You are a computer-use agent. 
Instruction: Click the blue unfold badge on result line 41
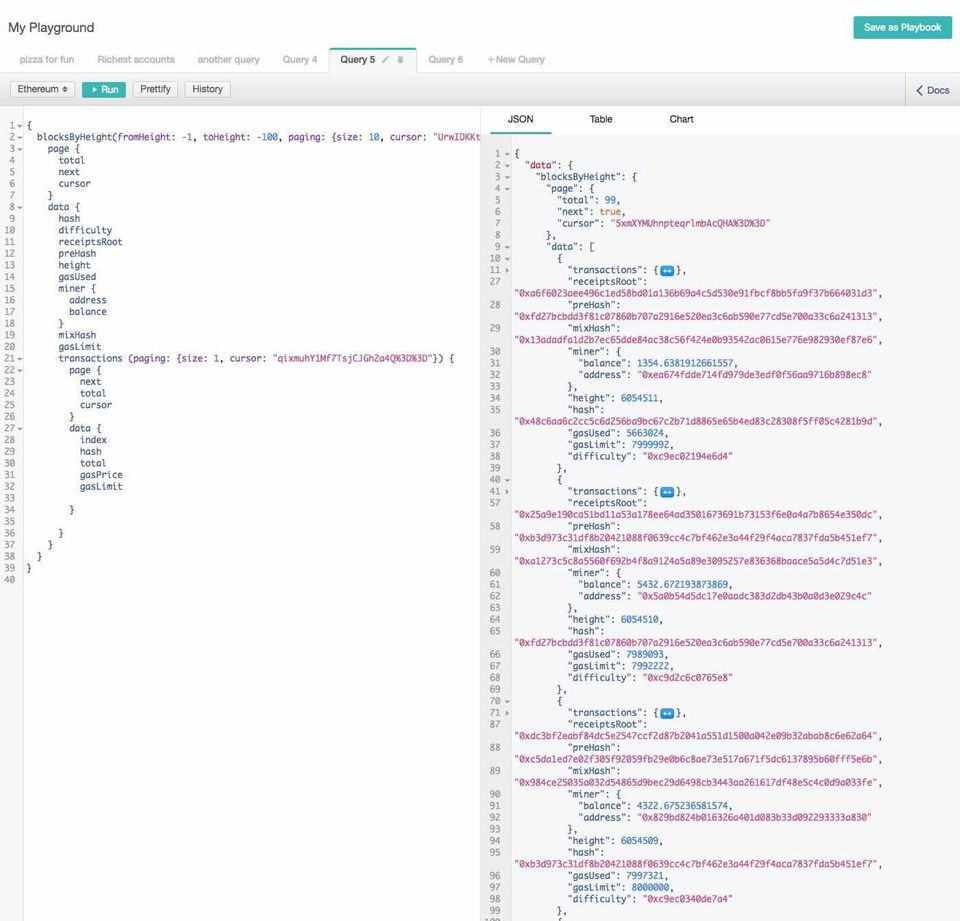click(667, 492)
